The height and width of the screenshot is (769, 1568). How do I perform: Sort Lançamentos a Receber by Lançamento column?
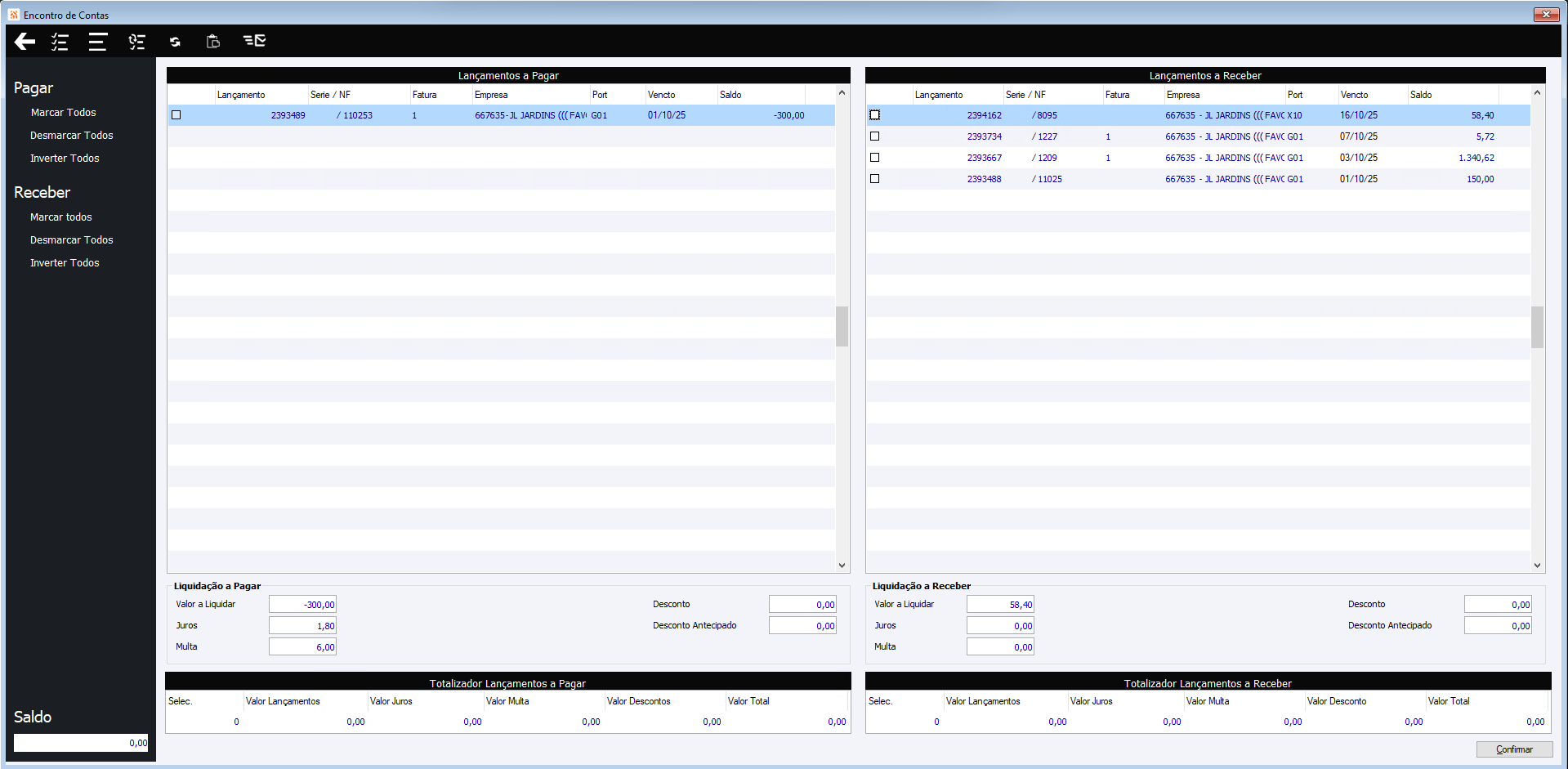pyautogui.click(x=958, y=95)
